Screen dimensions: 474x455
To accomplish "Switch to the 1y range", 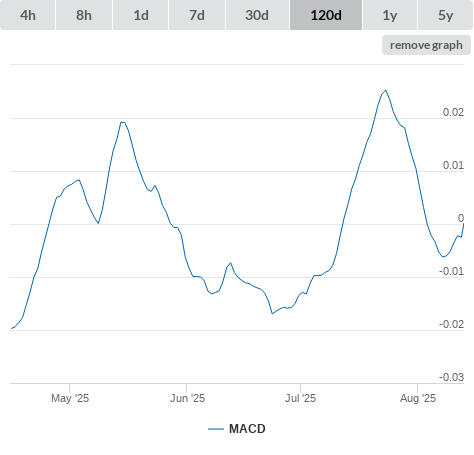I will click(390, 15).
